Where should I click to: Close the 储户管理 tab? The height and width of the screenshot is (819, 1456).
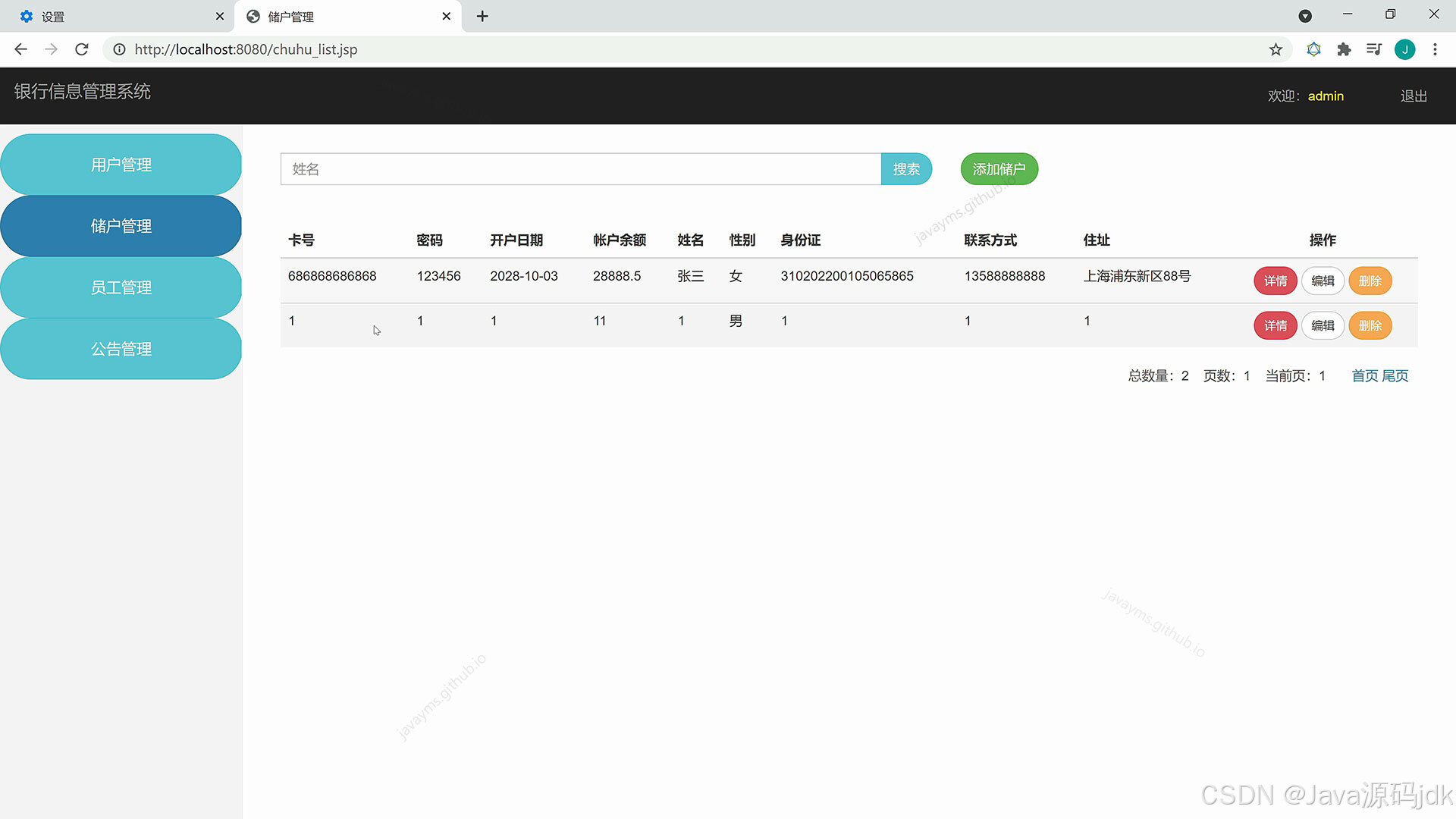446,16
